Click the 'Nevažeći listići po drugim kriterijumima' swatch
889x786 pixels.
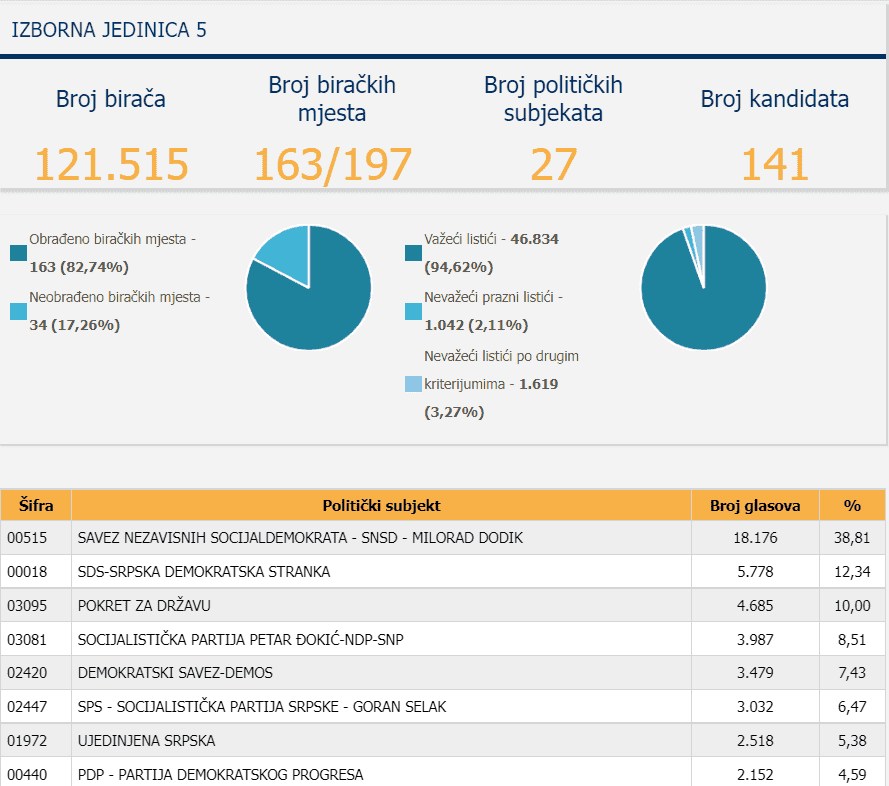414,384
